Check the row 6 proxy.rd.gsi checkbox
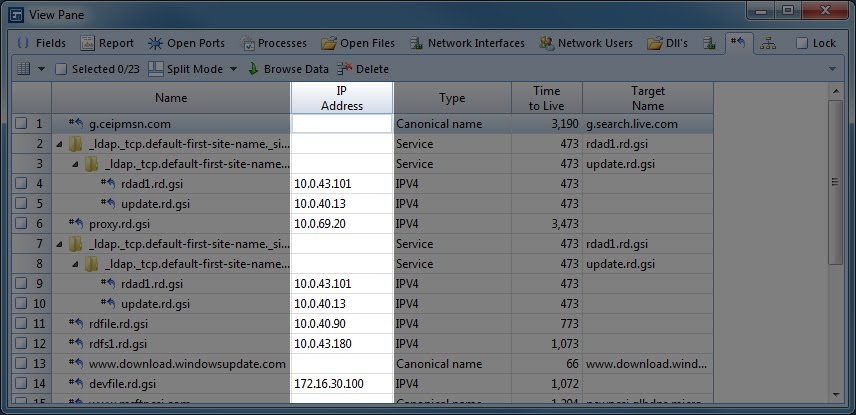The height and width of the screenshot is (415, 856). point(21,224)
